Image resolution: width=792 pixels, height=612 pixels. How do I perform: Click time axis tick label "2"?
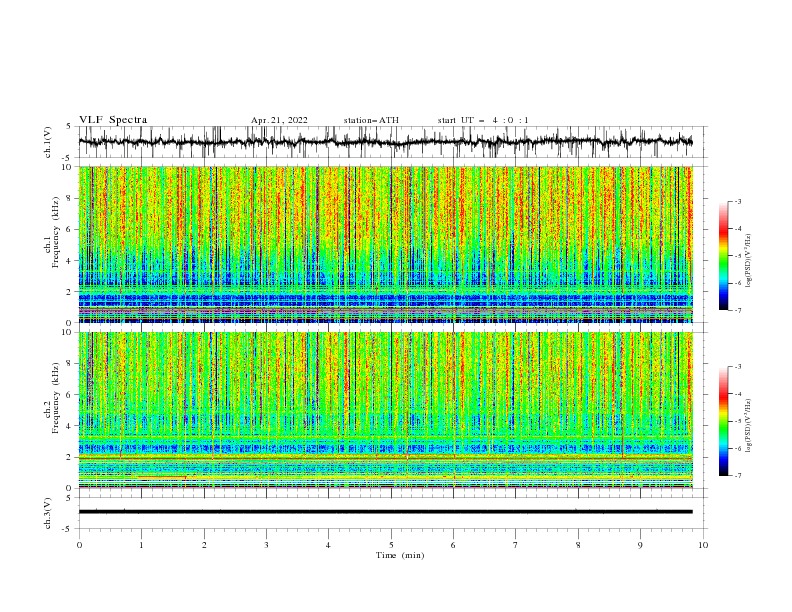(x=204, y=545)
